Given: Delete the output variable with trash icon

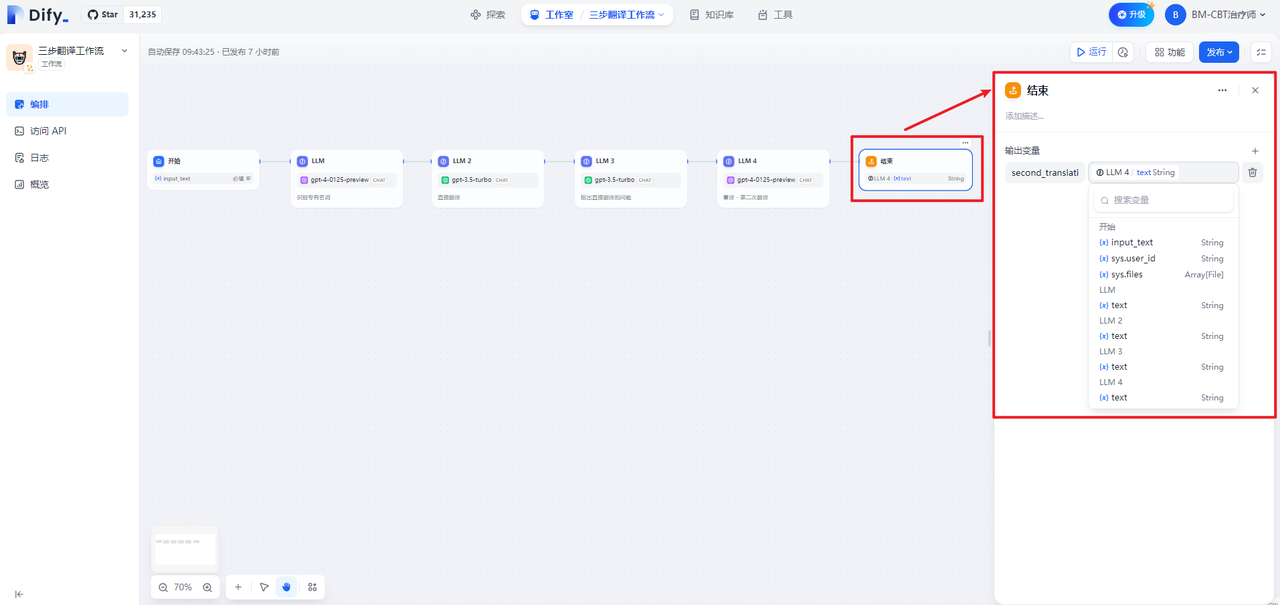Looking at the screenshot, I should [x=1253, y=172].
